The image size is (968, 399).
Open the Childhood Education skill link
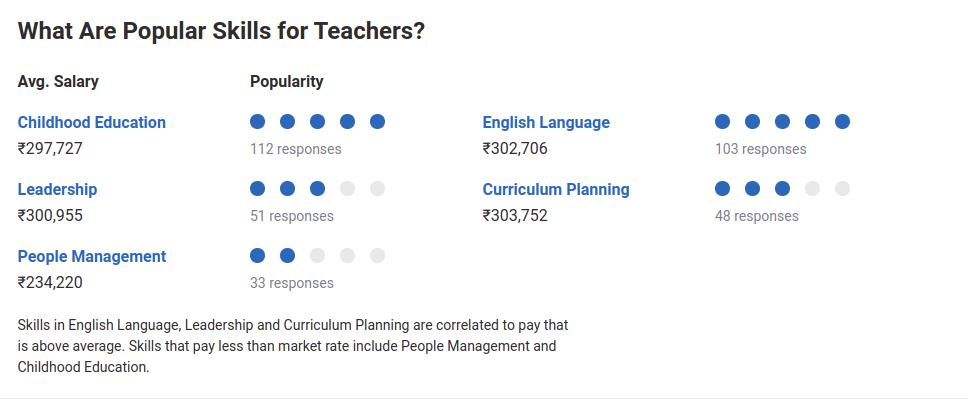click(91, 122)
